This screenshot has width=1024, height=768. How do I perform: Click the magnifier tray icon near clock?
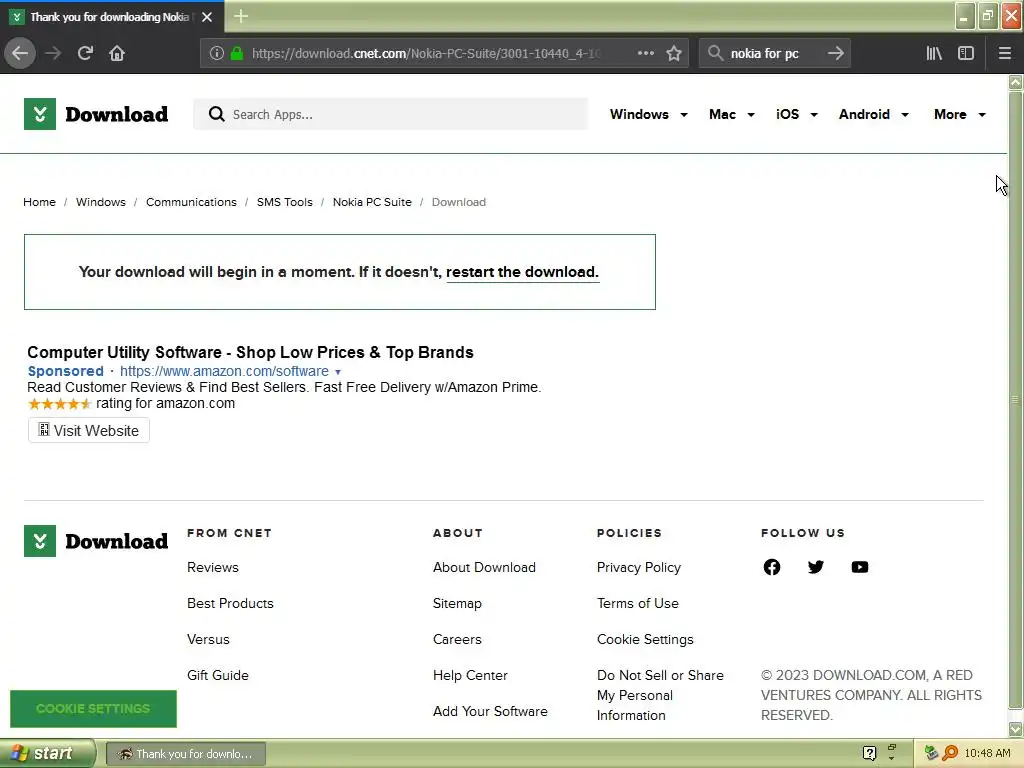coord(950,753)
